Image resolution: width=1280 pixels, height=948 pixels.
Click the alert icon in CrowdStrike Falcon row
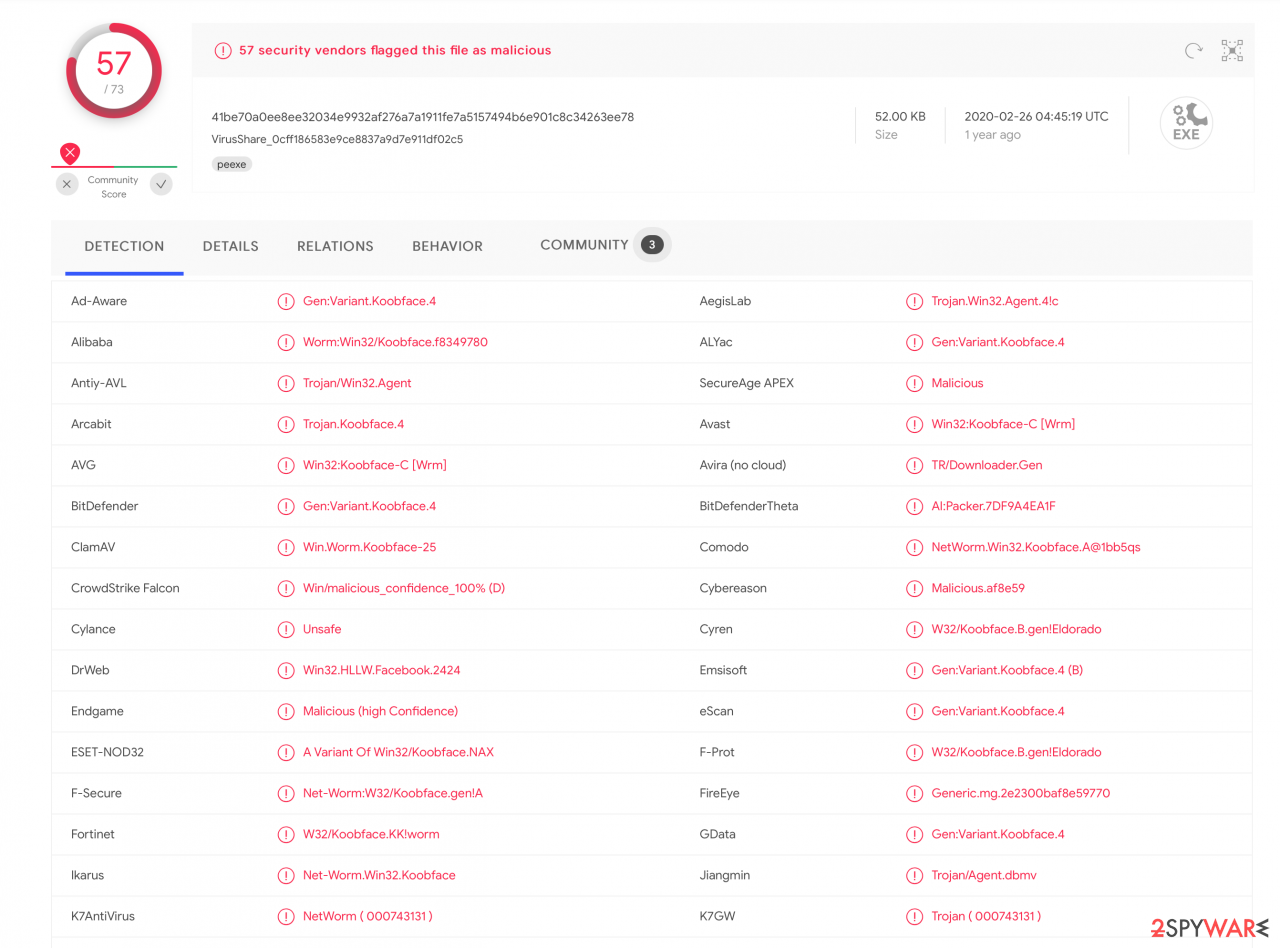286,588
